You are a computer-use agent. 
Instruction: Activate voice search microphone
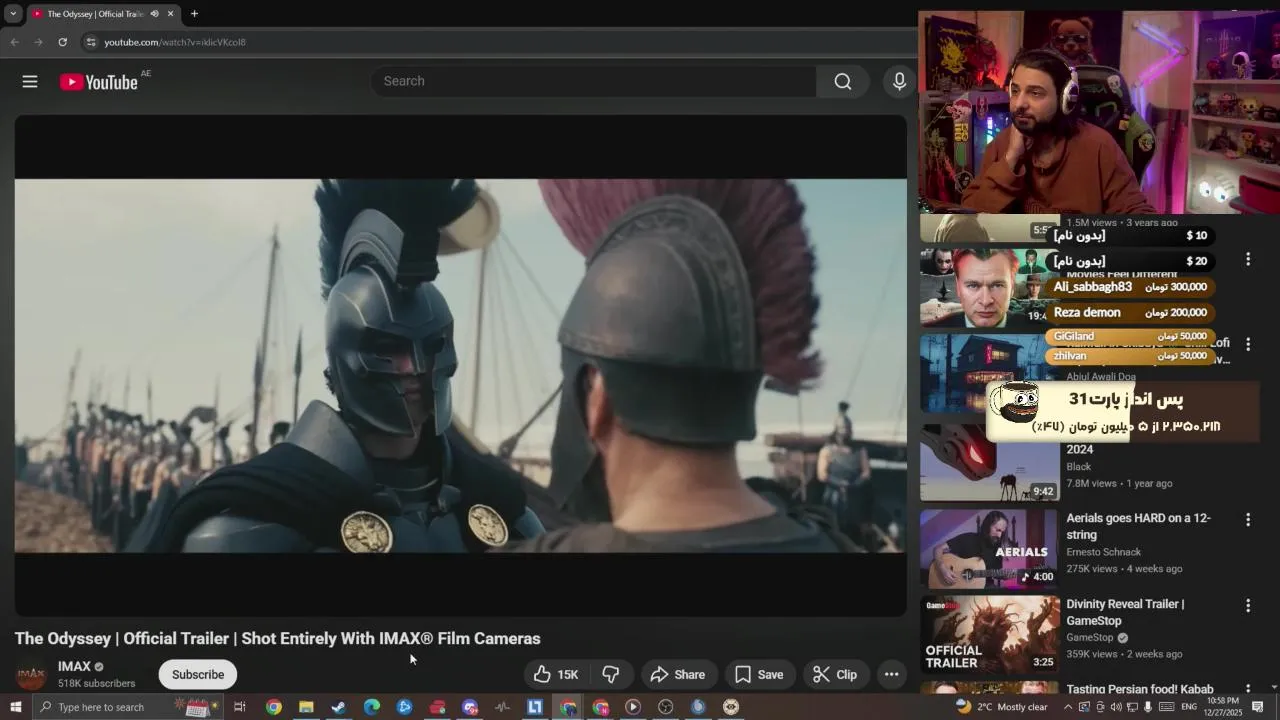point(899,82)
